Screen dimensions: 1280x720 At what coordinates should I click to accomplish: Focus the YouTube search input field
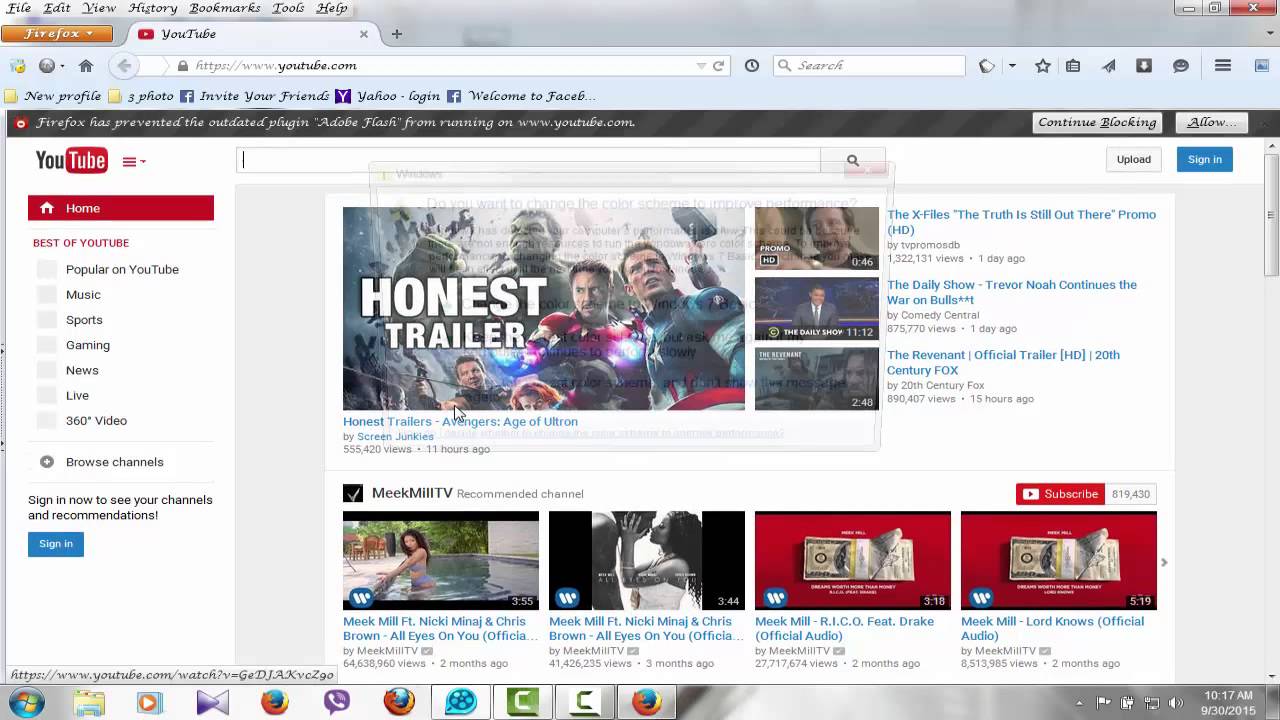click(529, 160)
